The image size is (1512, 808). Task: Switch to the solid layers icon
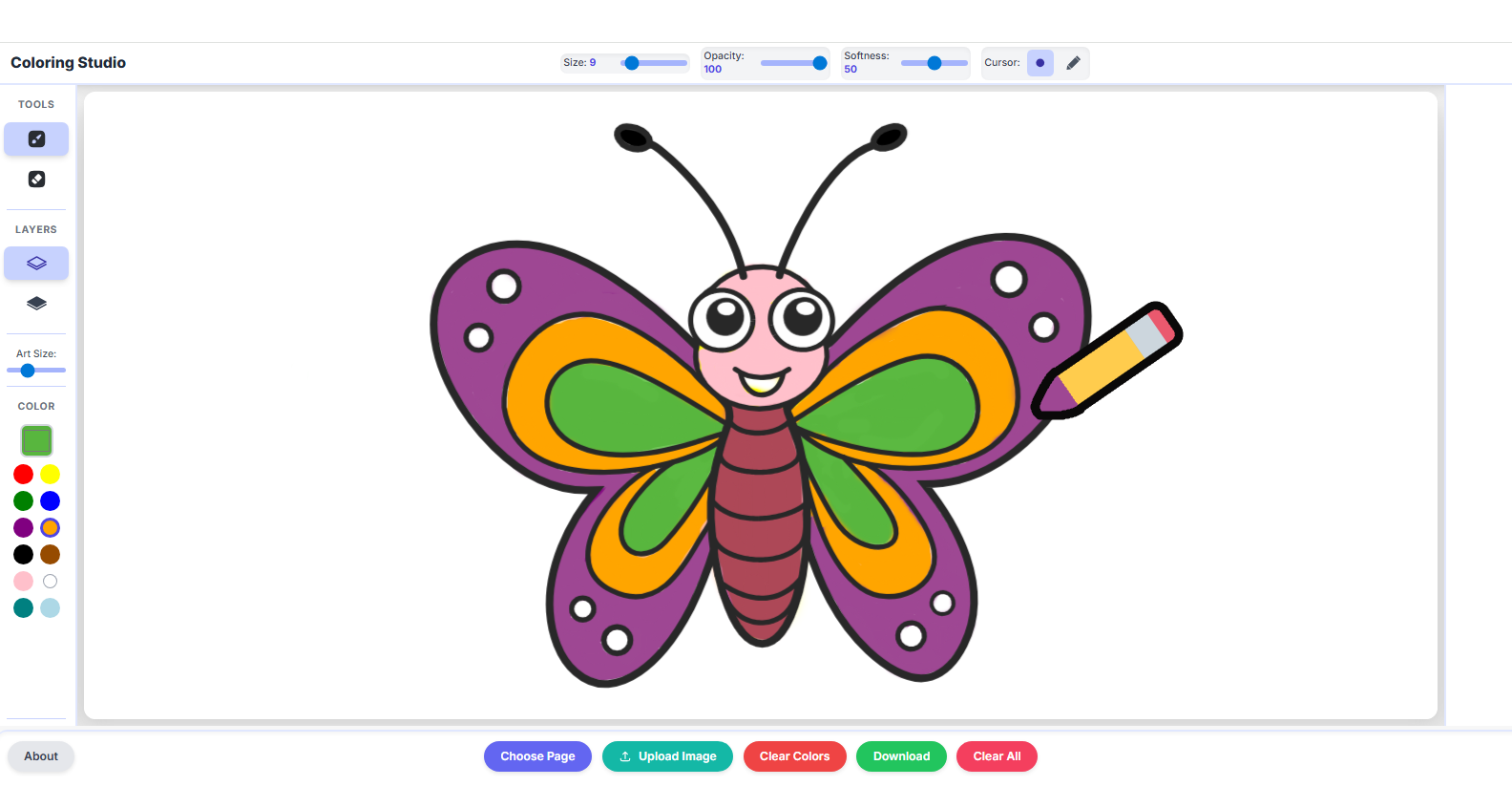(x=36, y=304)
